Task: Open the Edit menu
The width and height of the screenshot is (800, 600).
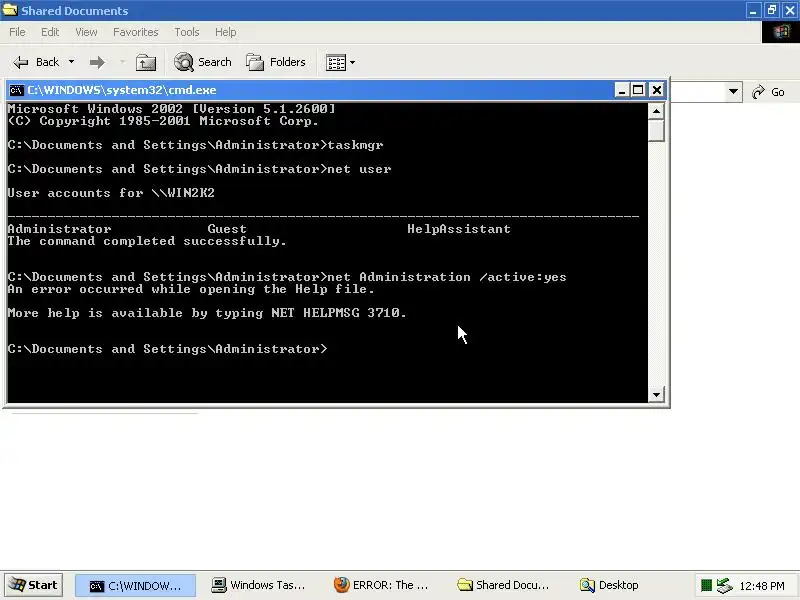Action: point(50,32)
